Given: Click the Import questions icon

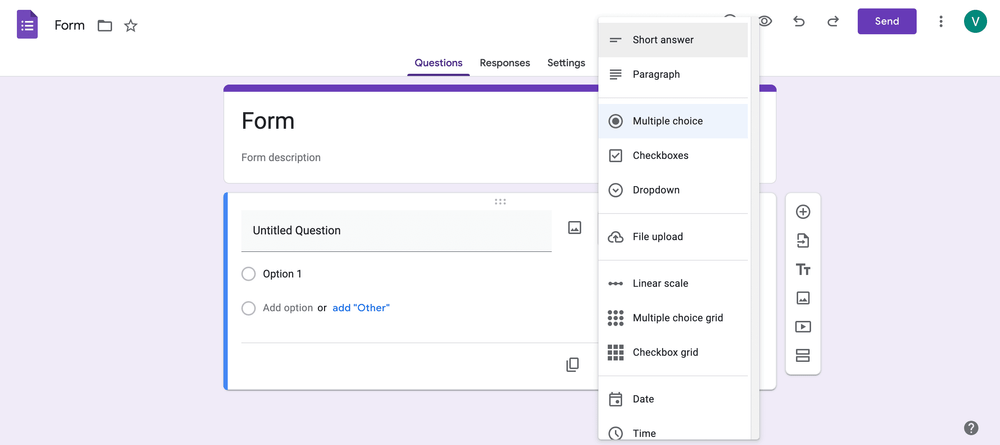Looking at the screenshot, I should tap(803, 240).
